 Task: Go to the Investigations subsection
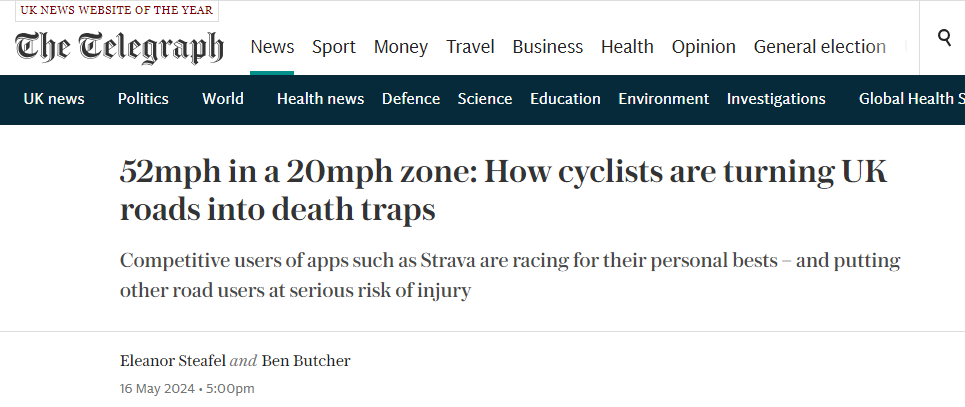coord(776,99)
